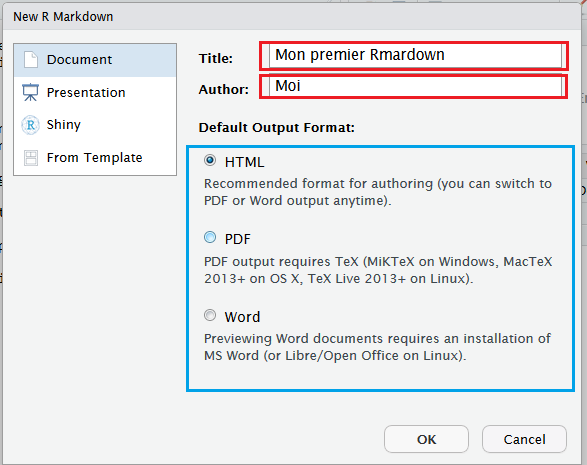Screen dimensions: 587x465
Task: Select the HTML radio button
Action: coord(210,160)
